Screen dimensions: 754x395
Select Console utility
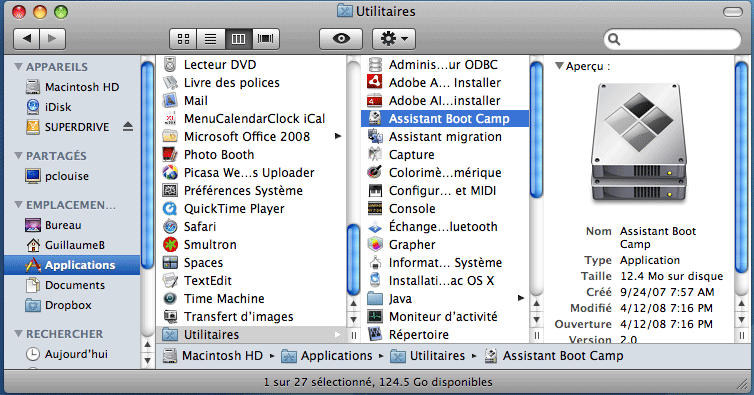coord(445,208)
